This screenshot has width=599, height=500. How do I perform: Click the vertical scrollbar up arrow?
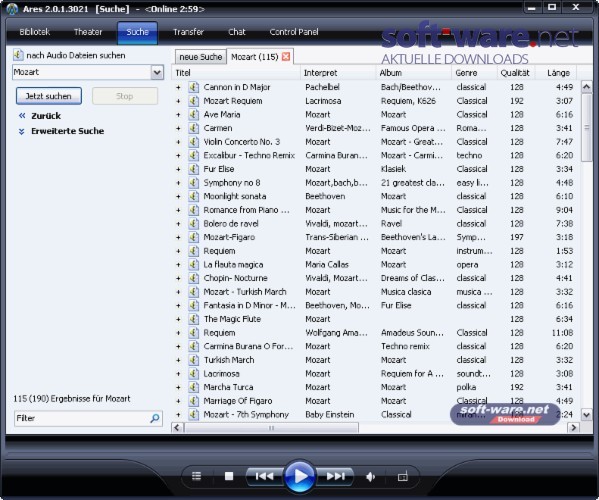click(x=586, y=87)
